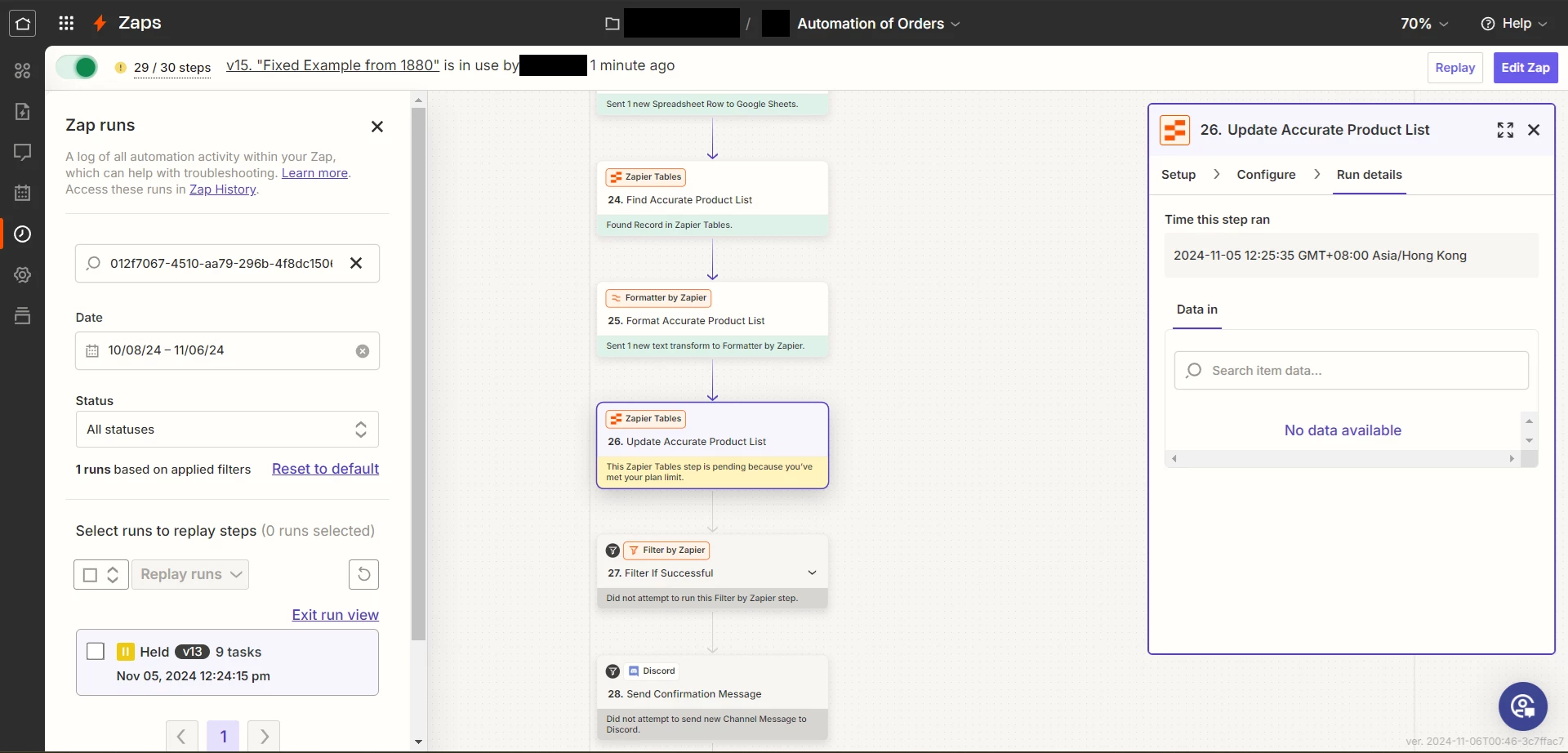Click the Zapier Tables app icon in step panel header
Viewport: 1568px width, 753px height.
tap(1175, 130)
